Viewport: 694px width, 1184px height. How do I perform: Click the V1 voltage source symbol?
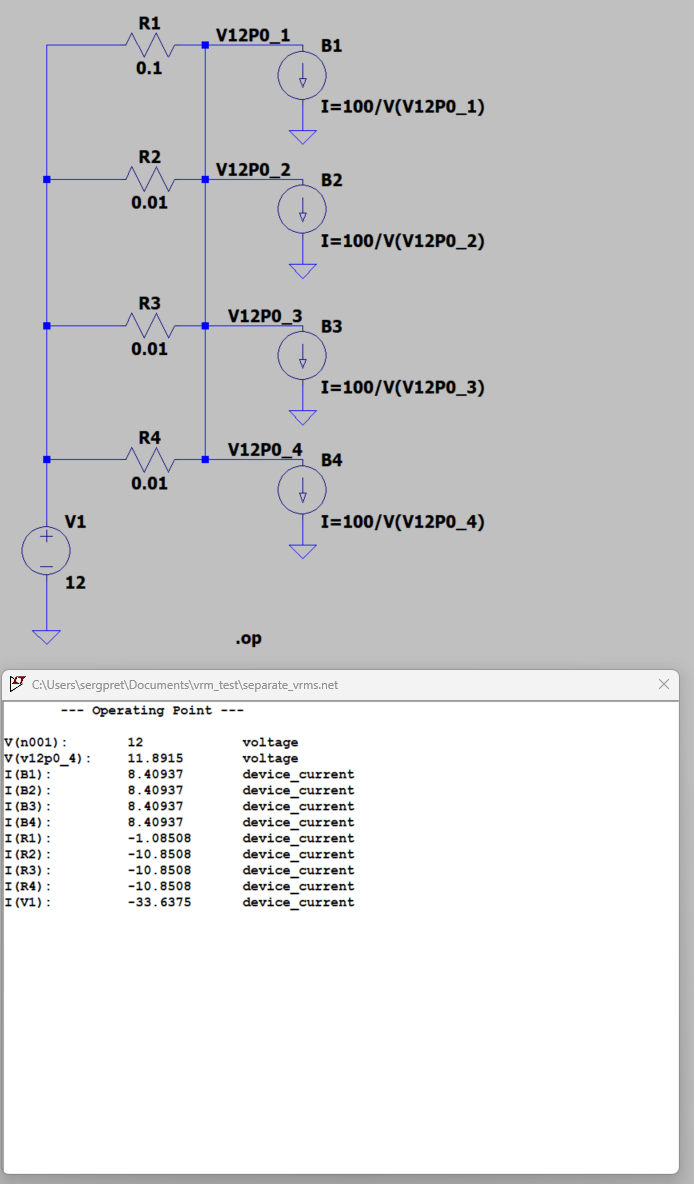pos(46,550)
